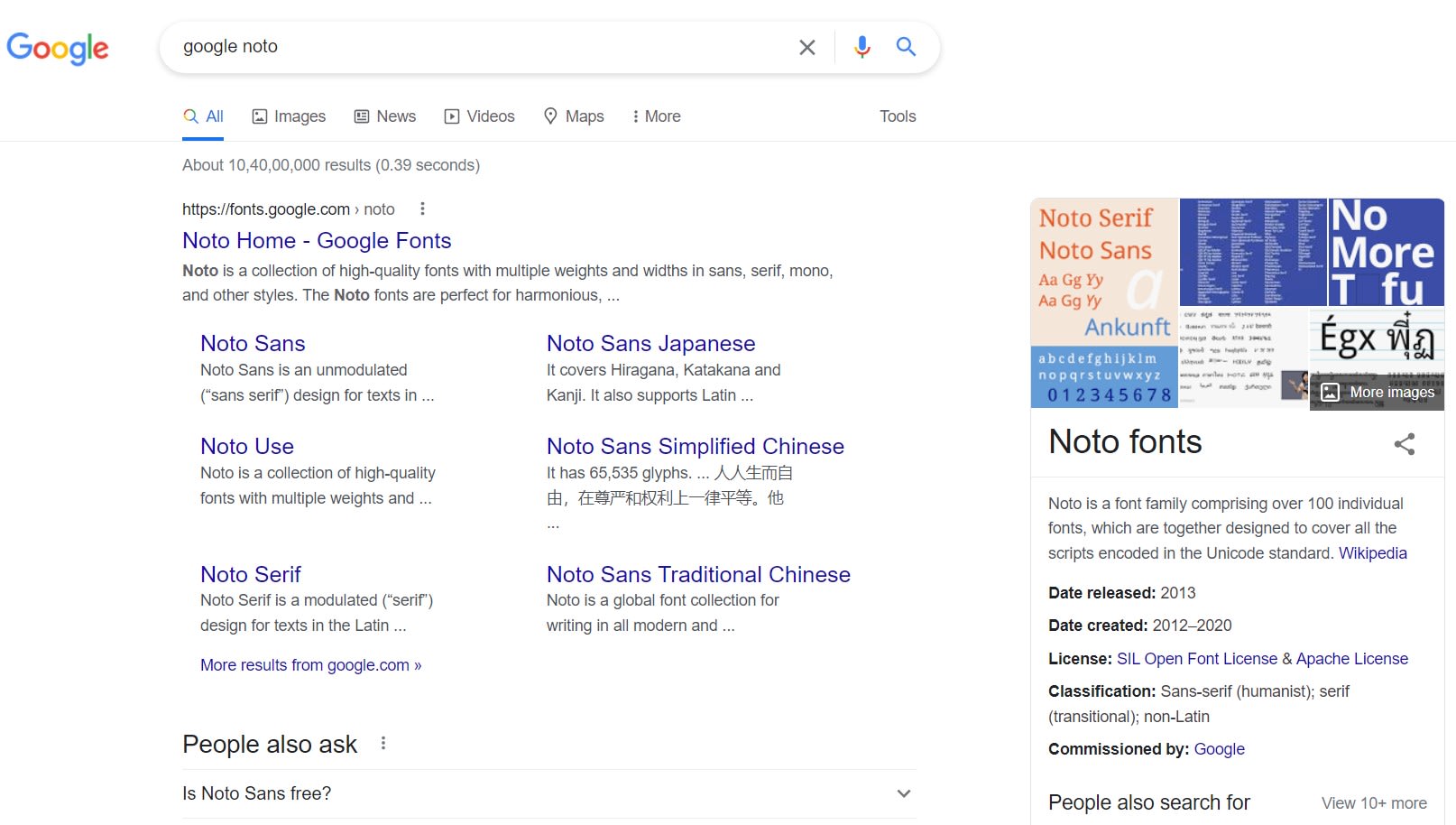
Task: Open the Apache License link
Action: point(1352,659)
